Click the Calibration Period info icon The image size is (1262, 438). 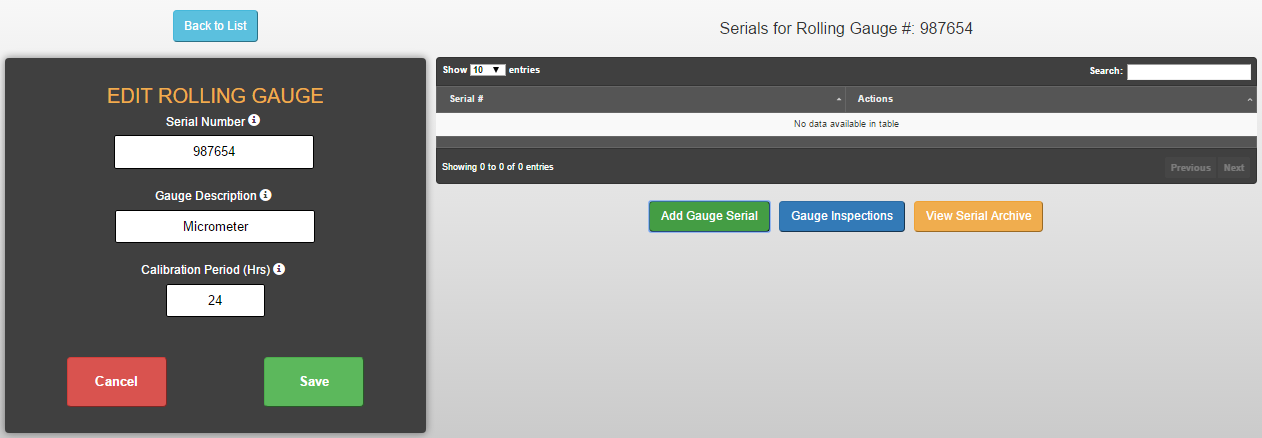point(280,269)
